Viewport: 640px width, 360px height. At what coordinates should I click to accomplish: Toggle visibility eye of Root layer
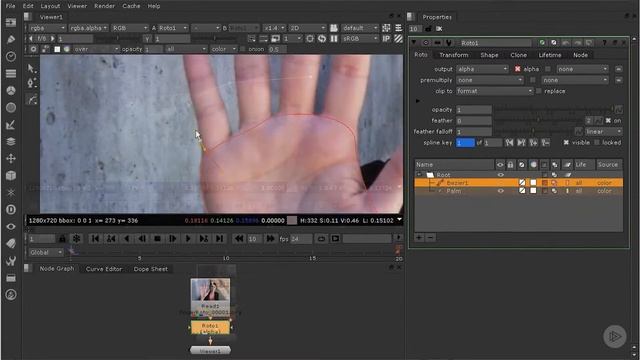[500, 175]
